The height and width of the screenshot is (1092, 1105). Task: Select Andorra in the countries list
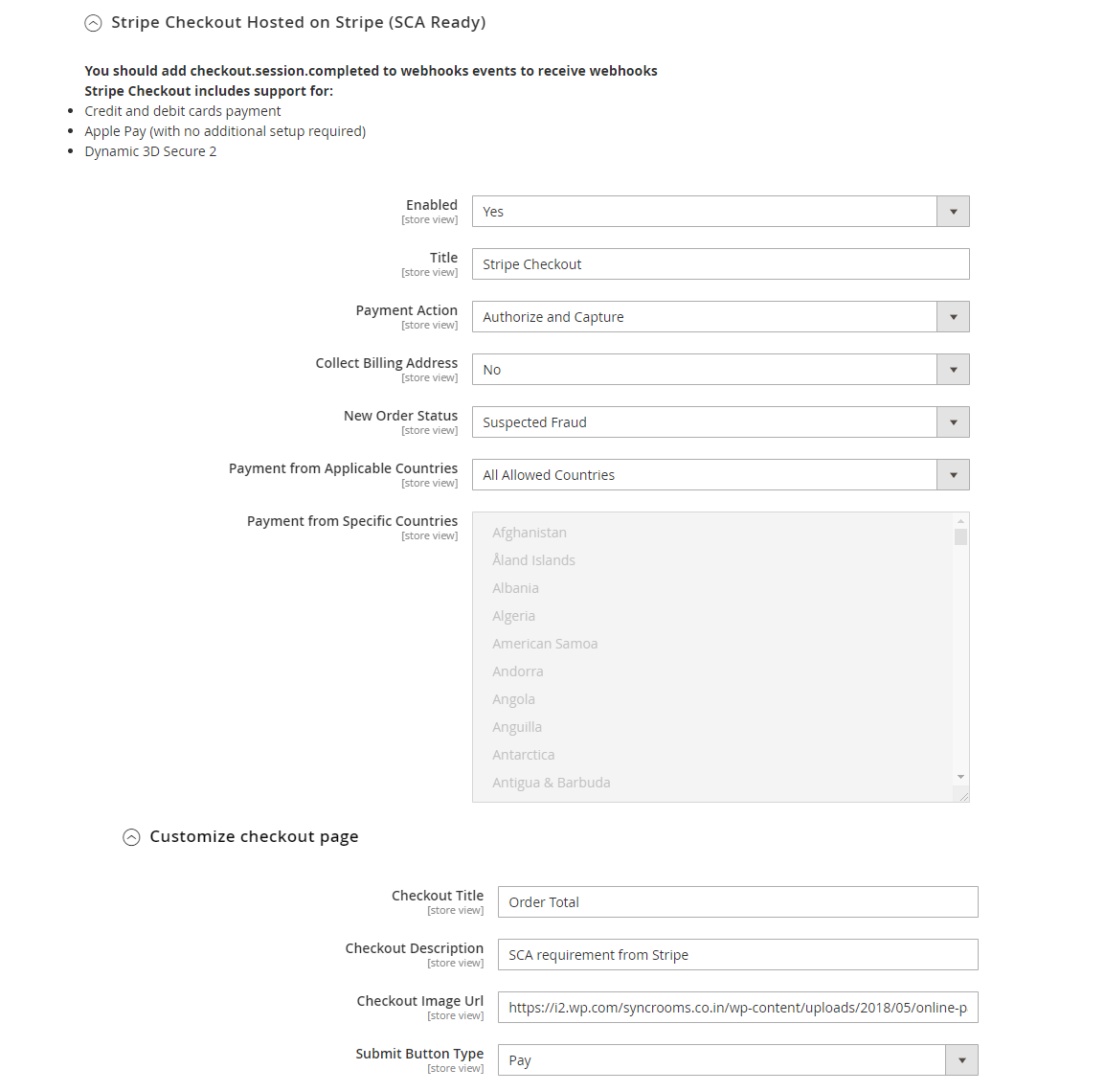517,671
